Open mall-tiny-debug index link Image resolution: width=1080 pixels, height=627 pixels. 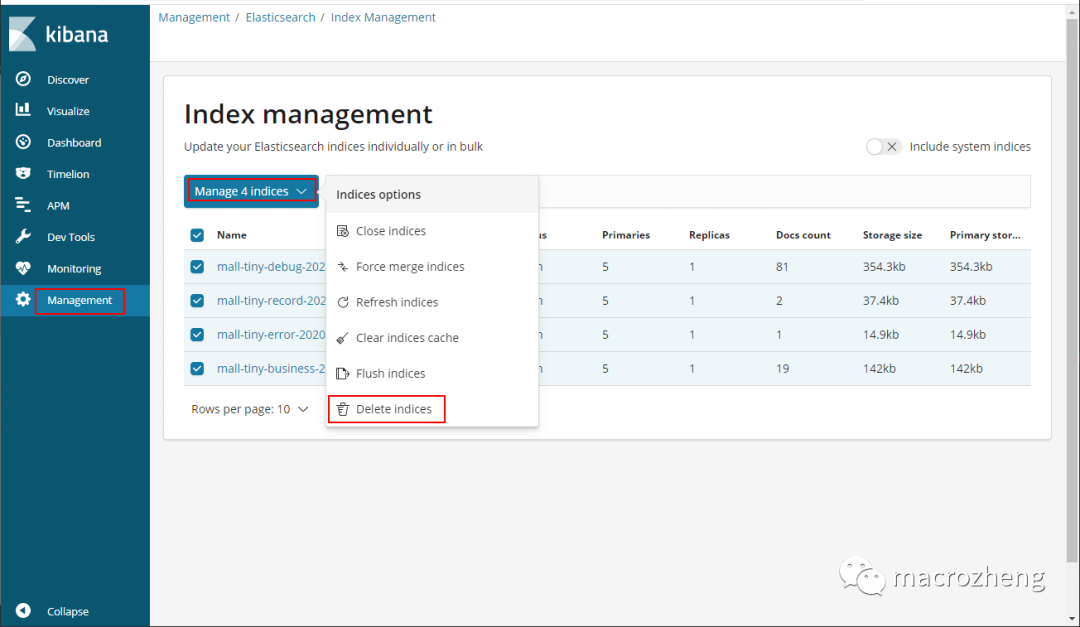tap(271, 267)
